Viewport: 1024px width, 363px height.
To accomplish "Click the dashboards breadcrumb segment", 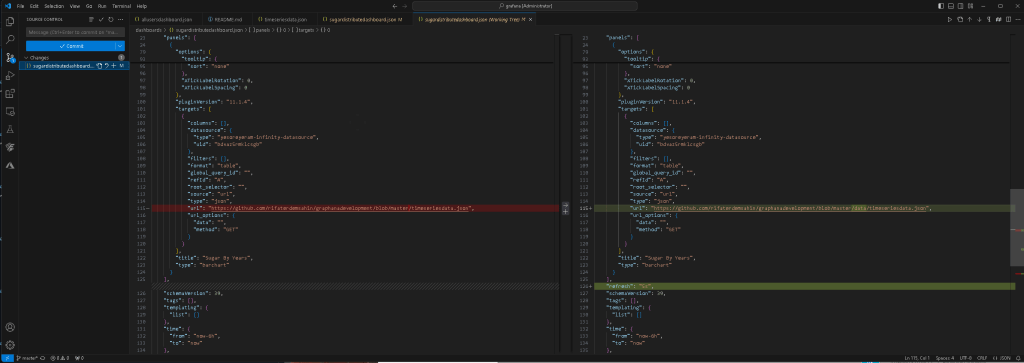I will pyautogui.click(x=148, y=30).
